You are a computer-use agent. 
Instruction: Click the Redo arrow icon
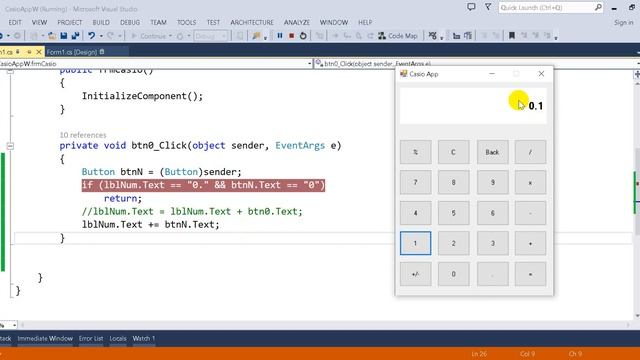(110, 36)
